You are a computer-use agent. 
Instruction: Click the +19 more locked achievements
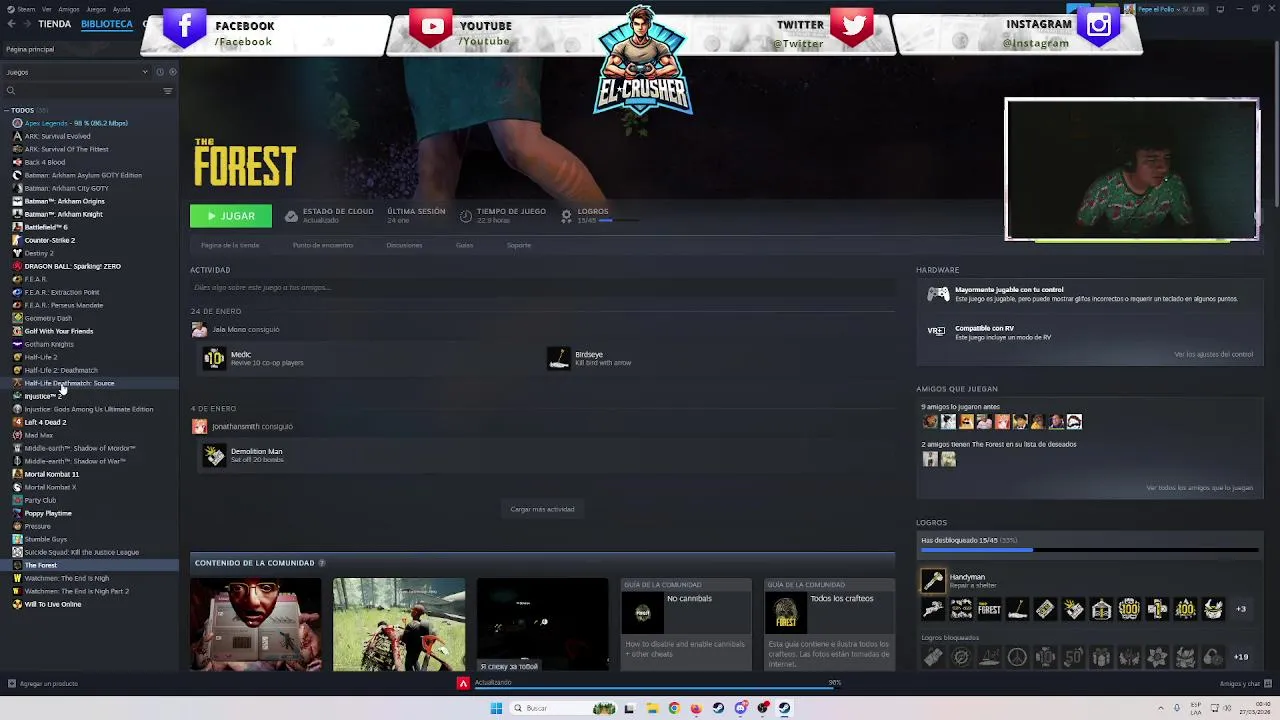point(1241,657)
